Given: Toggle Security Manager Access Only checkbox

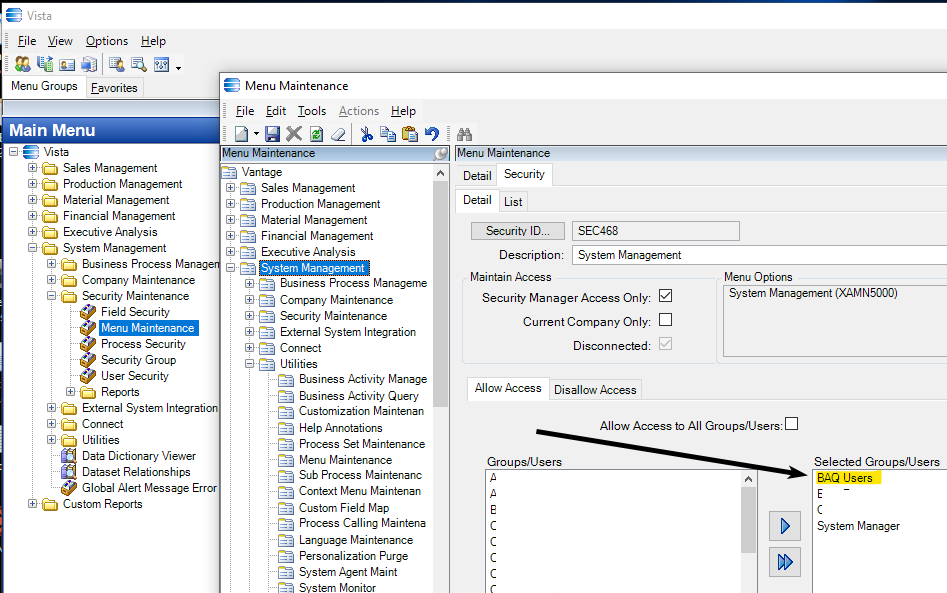Looking at the screenshot, I should tap(666, 296).
